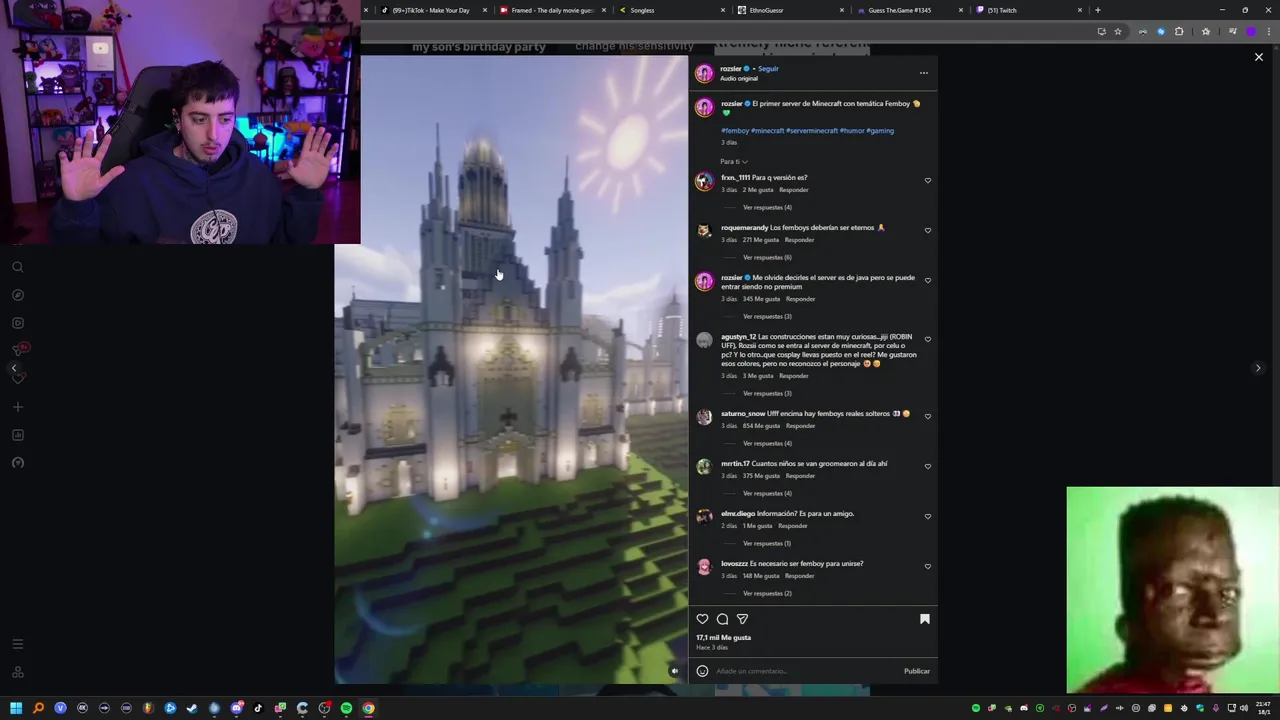Viewport: 1280px width, 720px height.
Task: Open Messages with the notification badge in the sidebar
Action: 18,350
